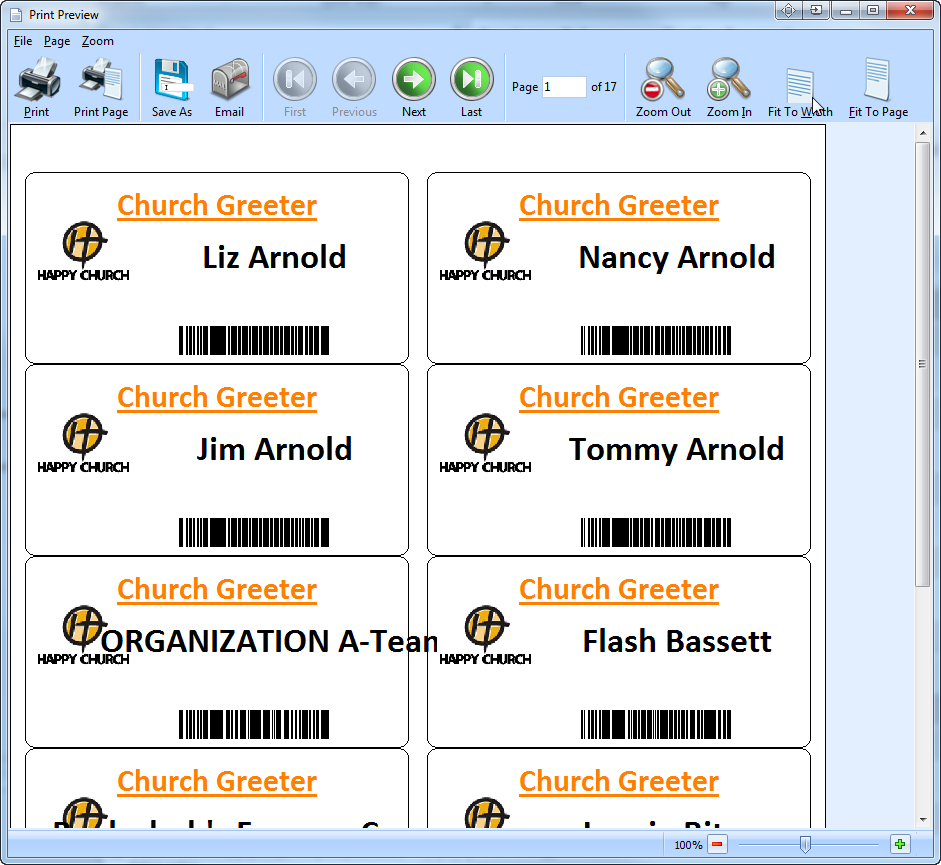Click the title bar arrow-in-box icon
The height and width of the screenshot is (865, 941).
coord(816,10)
